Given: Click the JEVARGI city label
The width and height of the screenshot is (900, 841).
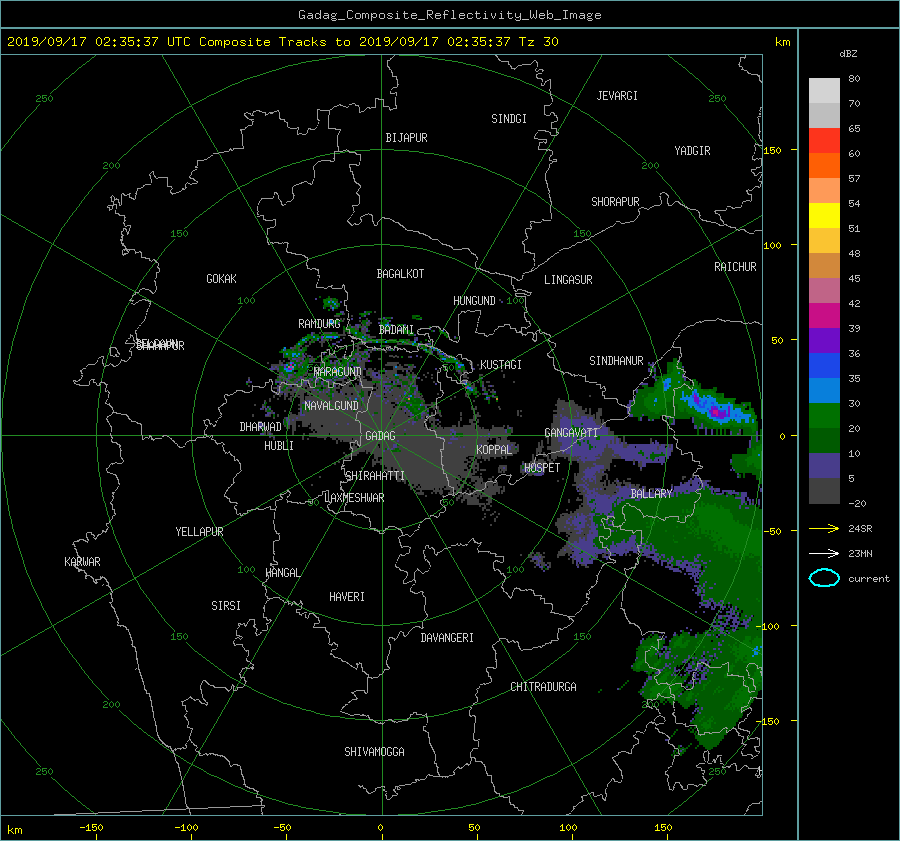Looking at the screenshot, I should click(x=617, y=96).
